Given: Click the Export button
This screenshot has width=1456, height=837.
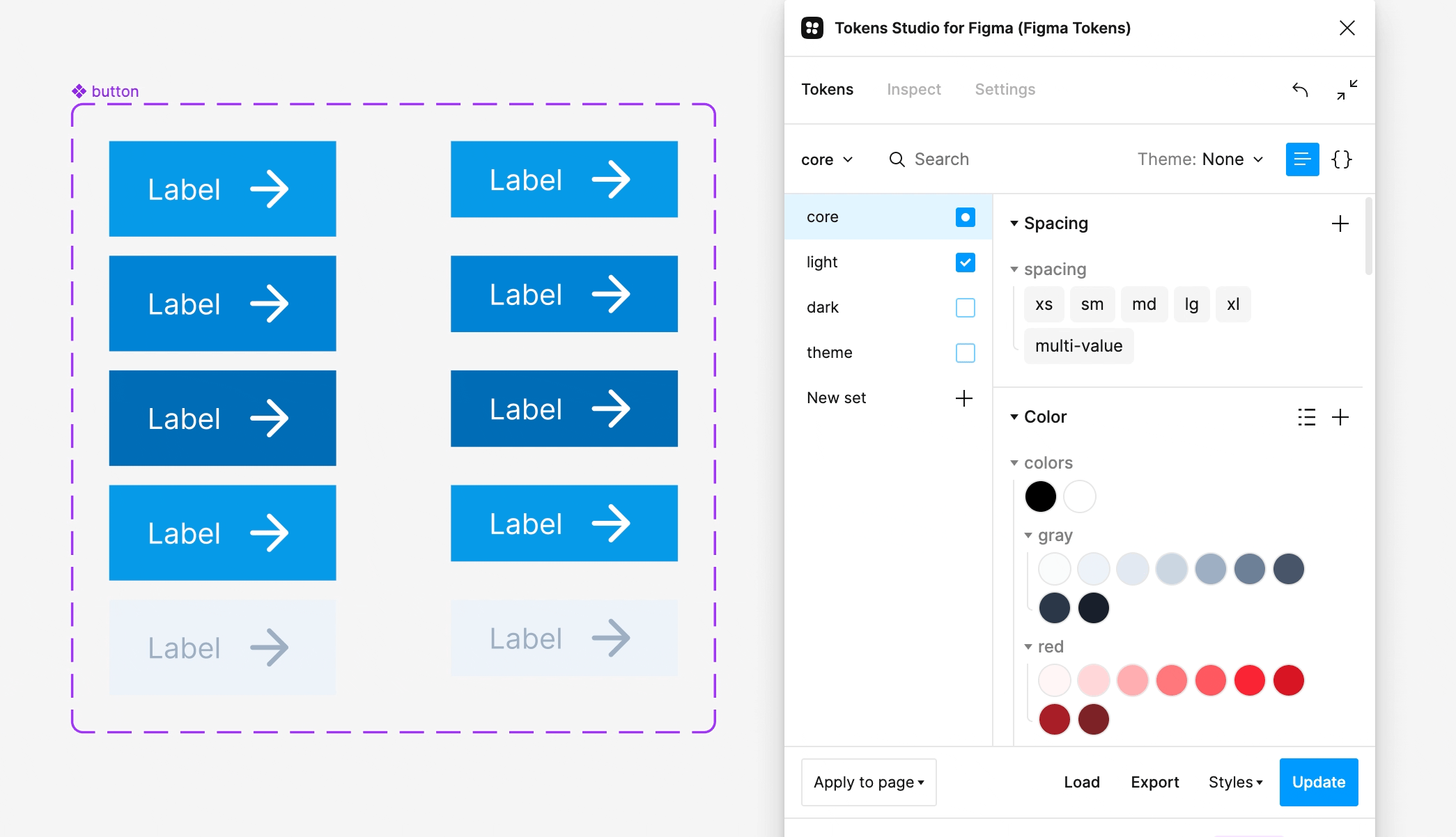Looking at the screenshot, I should (x=1155, y=783).
